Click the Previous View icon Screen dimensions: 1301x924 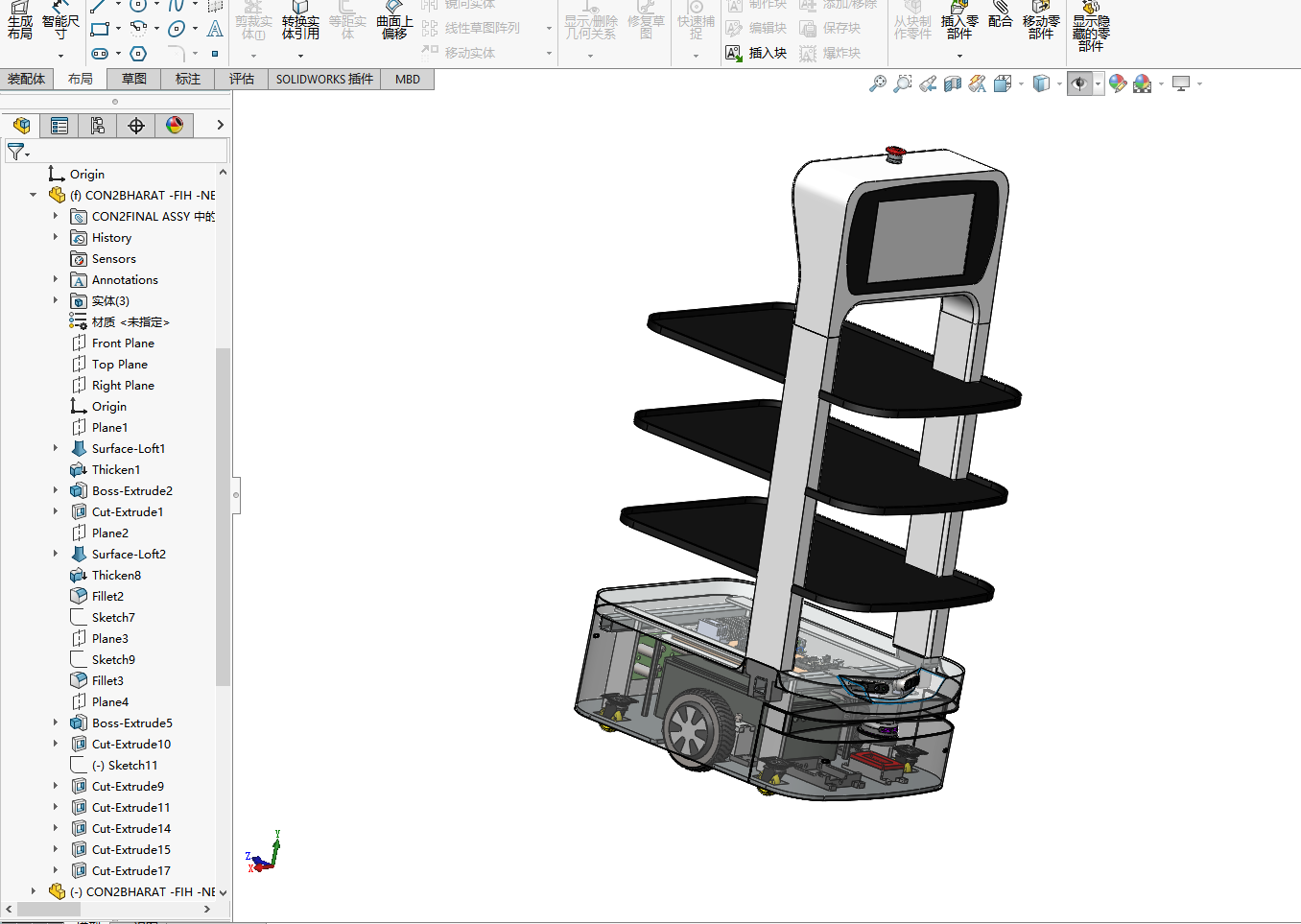click(928, 83)
